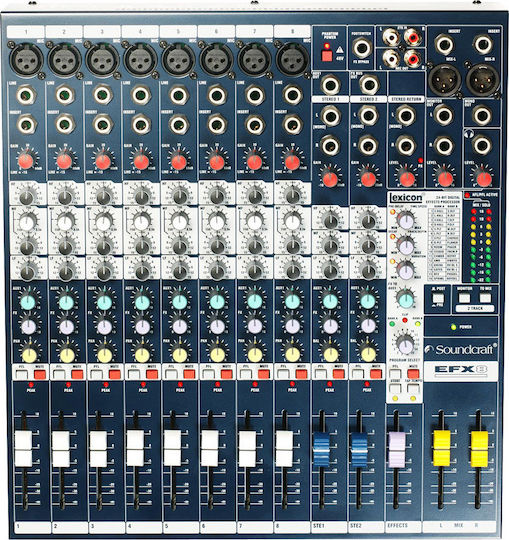This screenshot has width=509, height=540.
Task: Select the channel 4 XLR MIC input
Action: [140, 59]
